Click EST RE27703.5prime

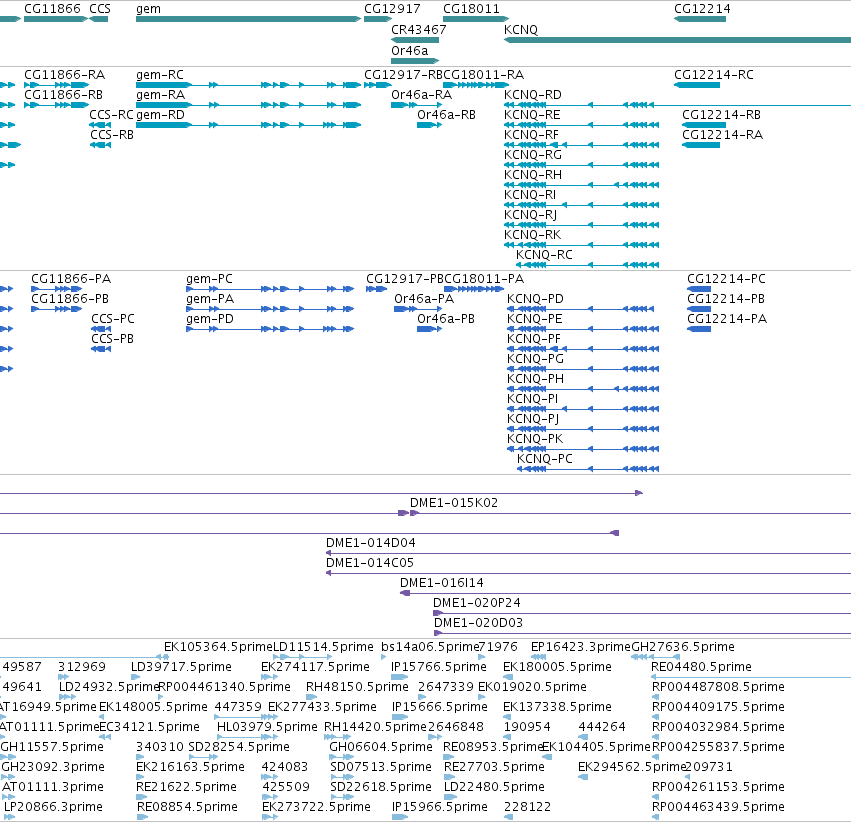(450, 777)
